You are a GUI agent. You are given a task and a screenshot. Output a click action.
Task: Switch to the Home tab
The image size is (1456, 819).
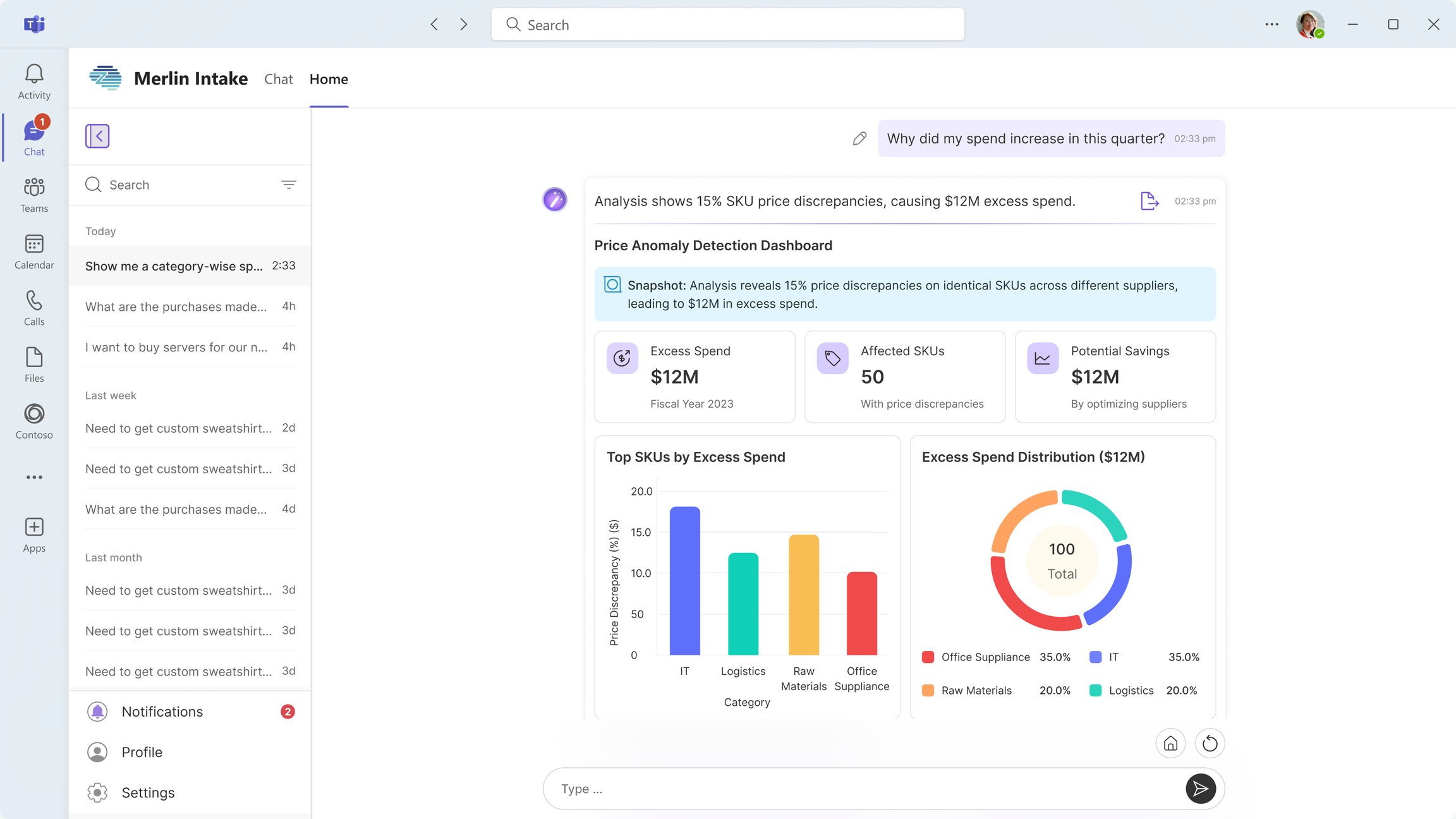tap(329, 79)
